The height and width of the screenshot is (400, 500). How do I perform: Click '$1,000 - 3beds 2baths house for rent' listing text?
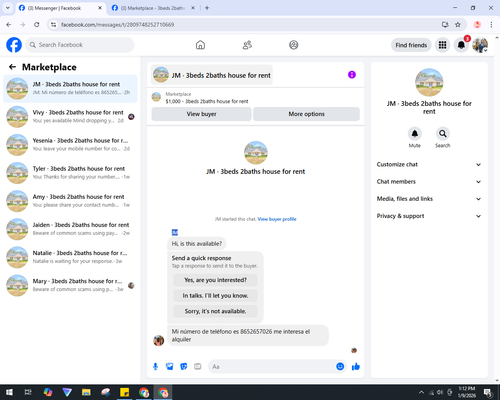(207, 101)
